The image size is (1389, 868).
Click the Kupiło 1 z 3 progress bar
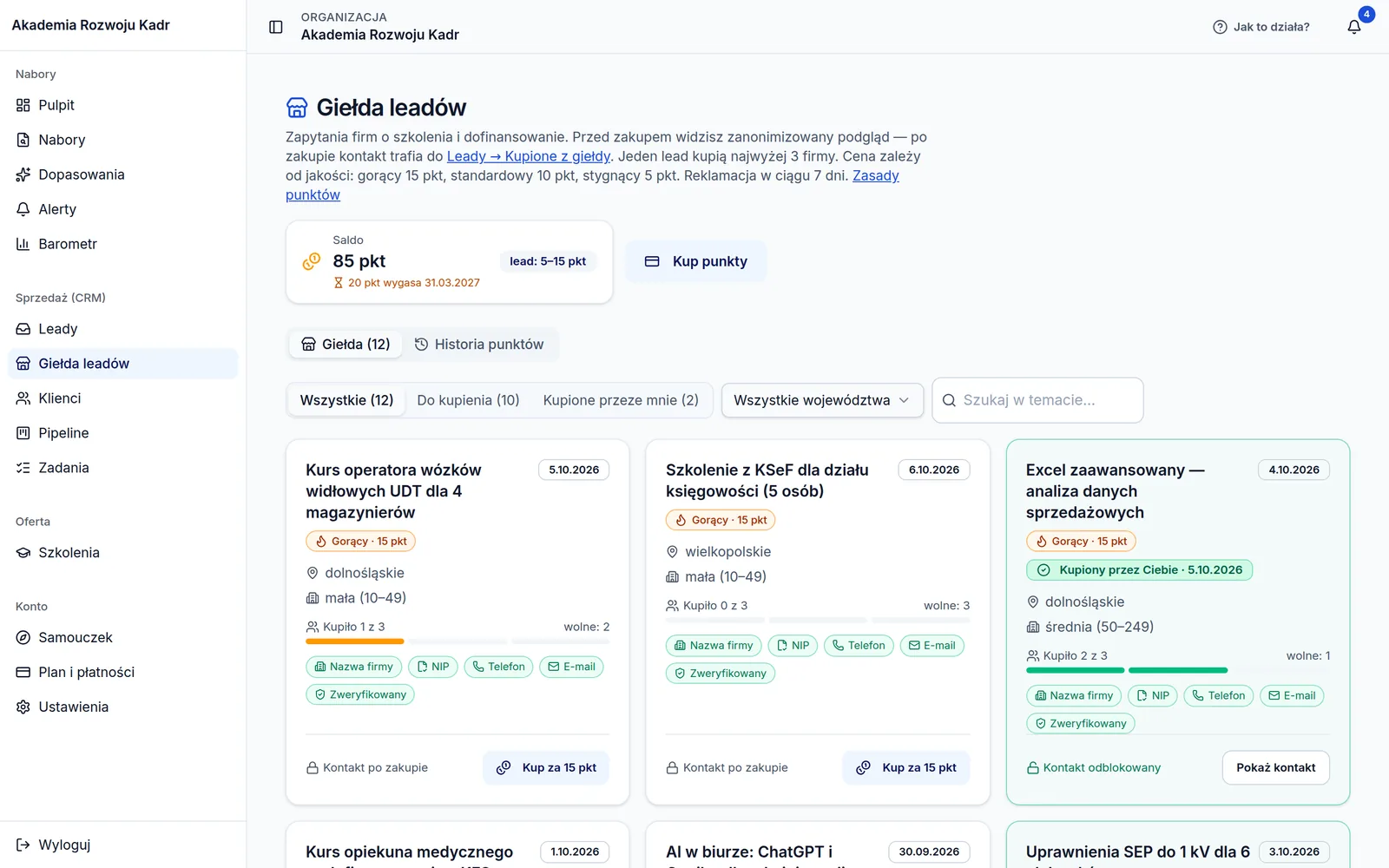458,641
